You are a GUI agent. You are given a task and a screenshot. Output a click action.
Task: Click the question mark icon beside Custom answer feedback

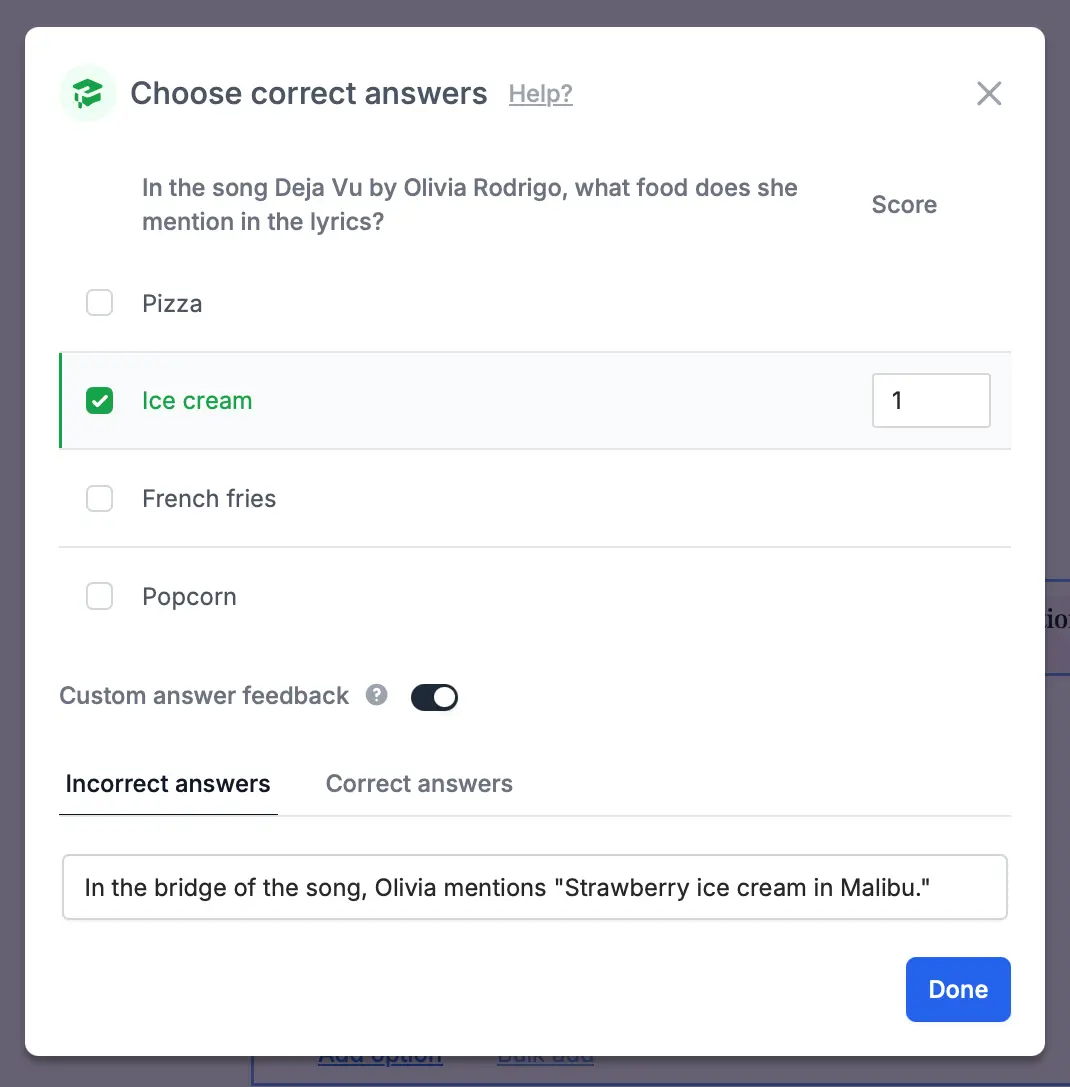pyautogui.click(x=377, y=695)
